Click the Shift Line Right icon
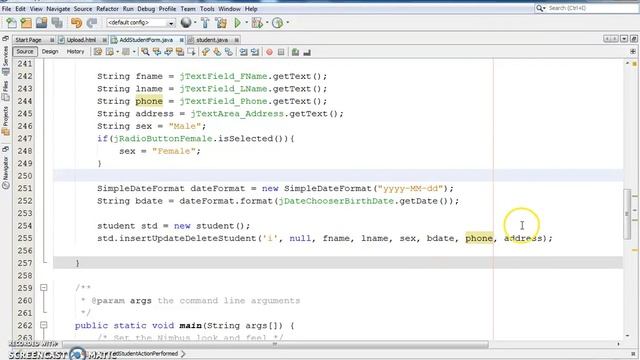Viewport: 640px width, 360px height. [x=255, y=52]
